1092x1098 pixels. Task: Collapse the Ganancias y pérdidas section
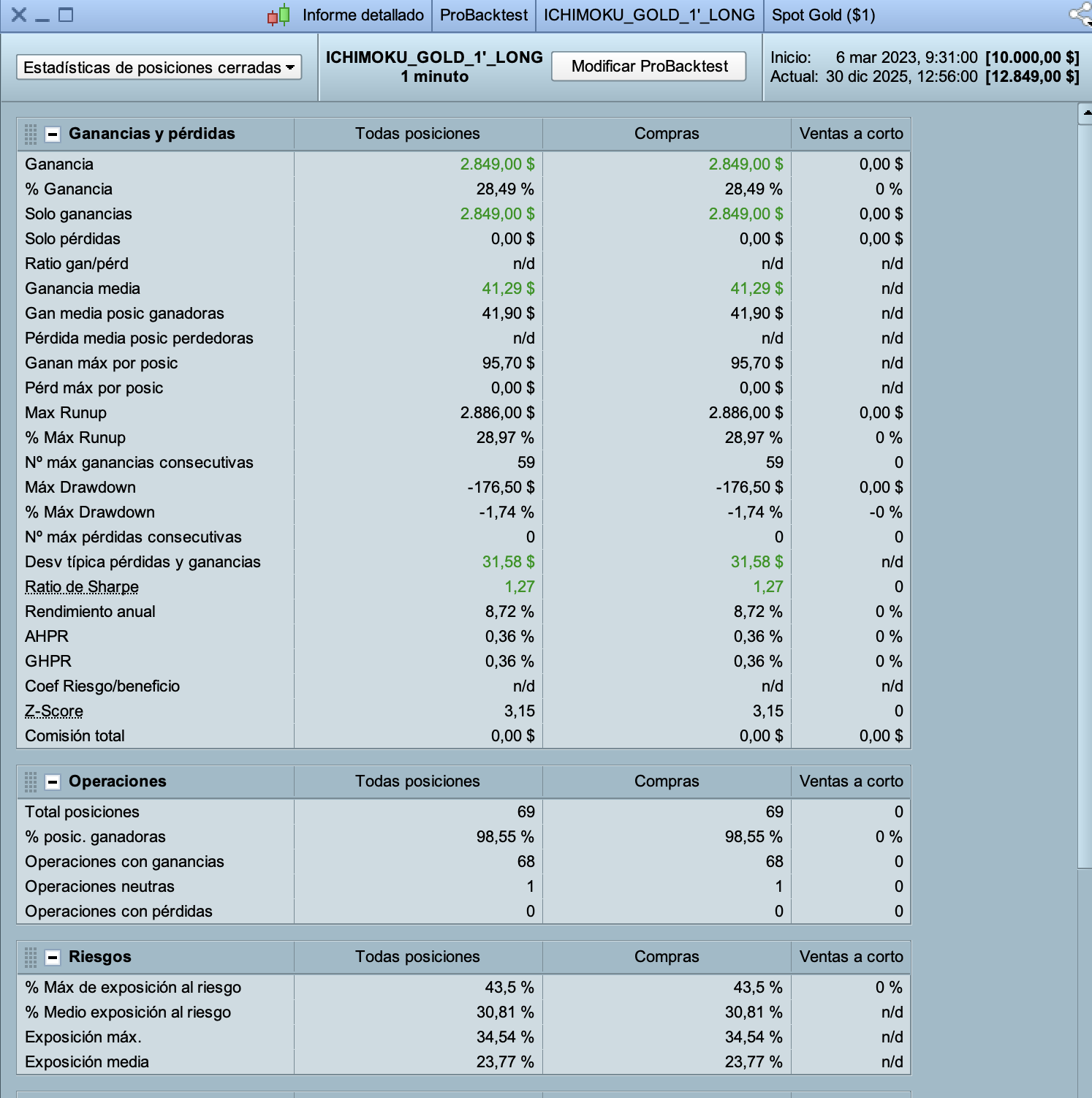(x=53, y=134)
